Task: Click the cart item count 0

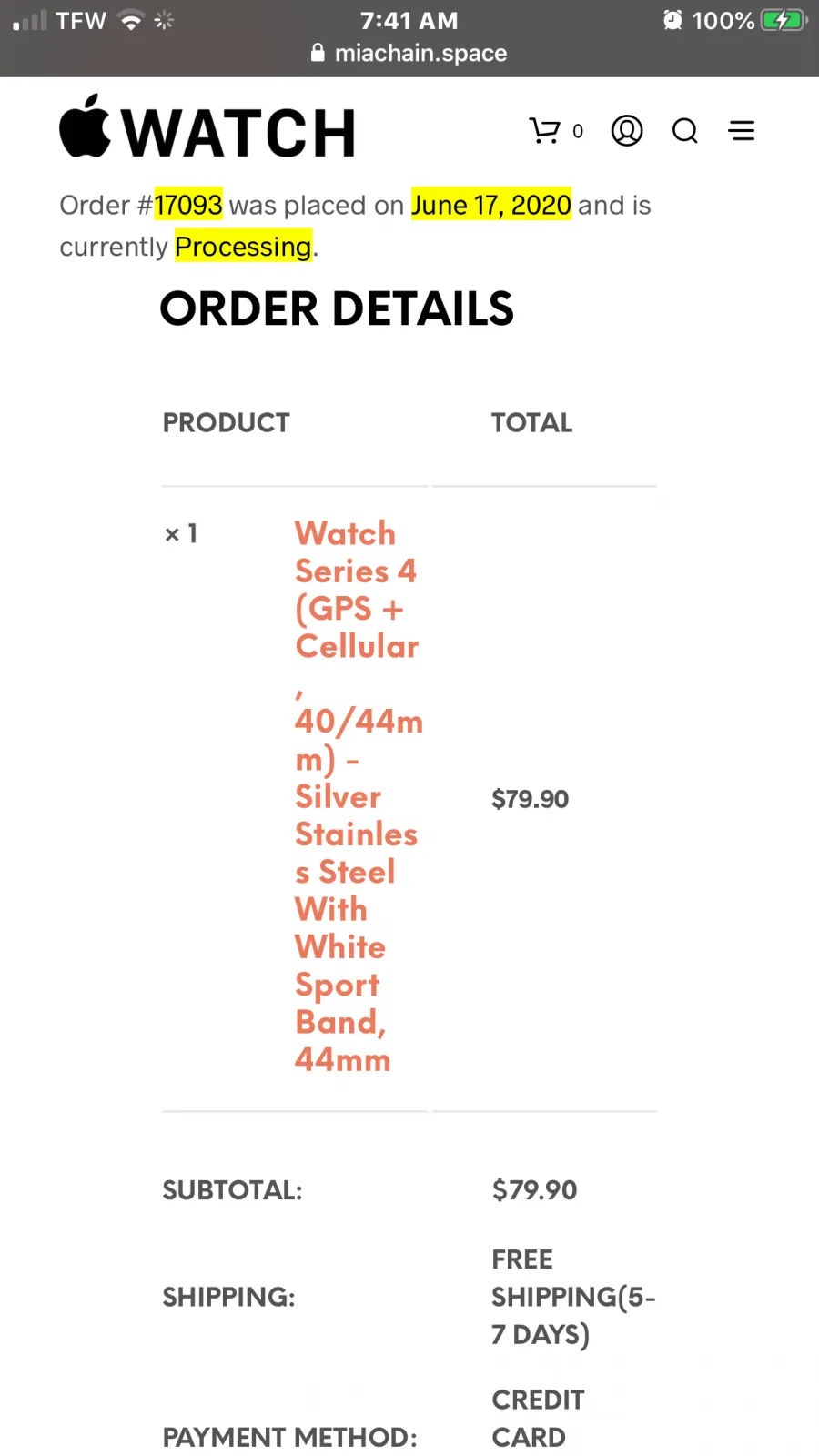Action: [x=578, y=132]
